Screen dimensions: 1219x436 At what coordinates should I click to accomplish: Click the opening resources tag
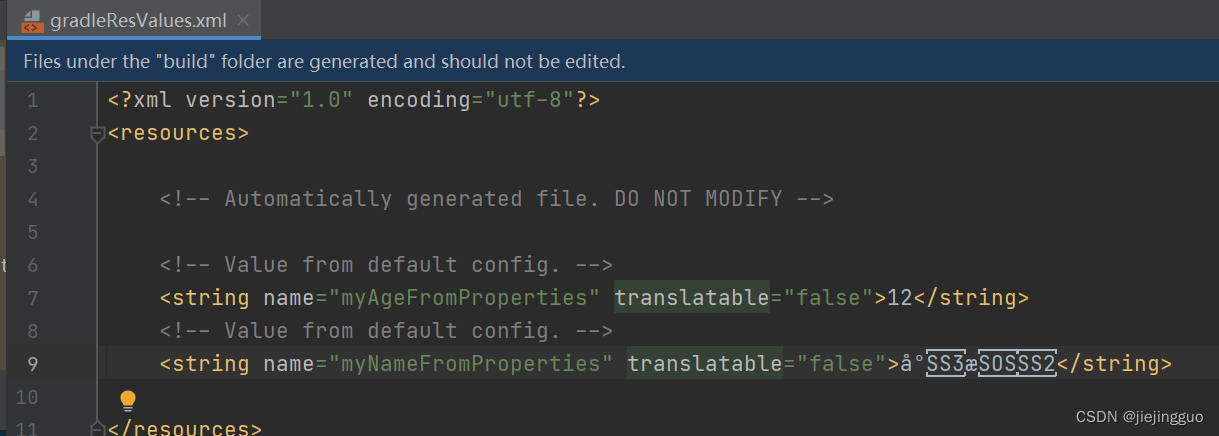pyautogui.click(x=178, y=133)
